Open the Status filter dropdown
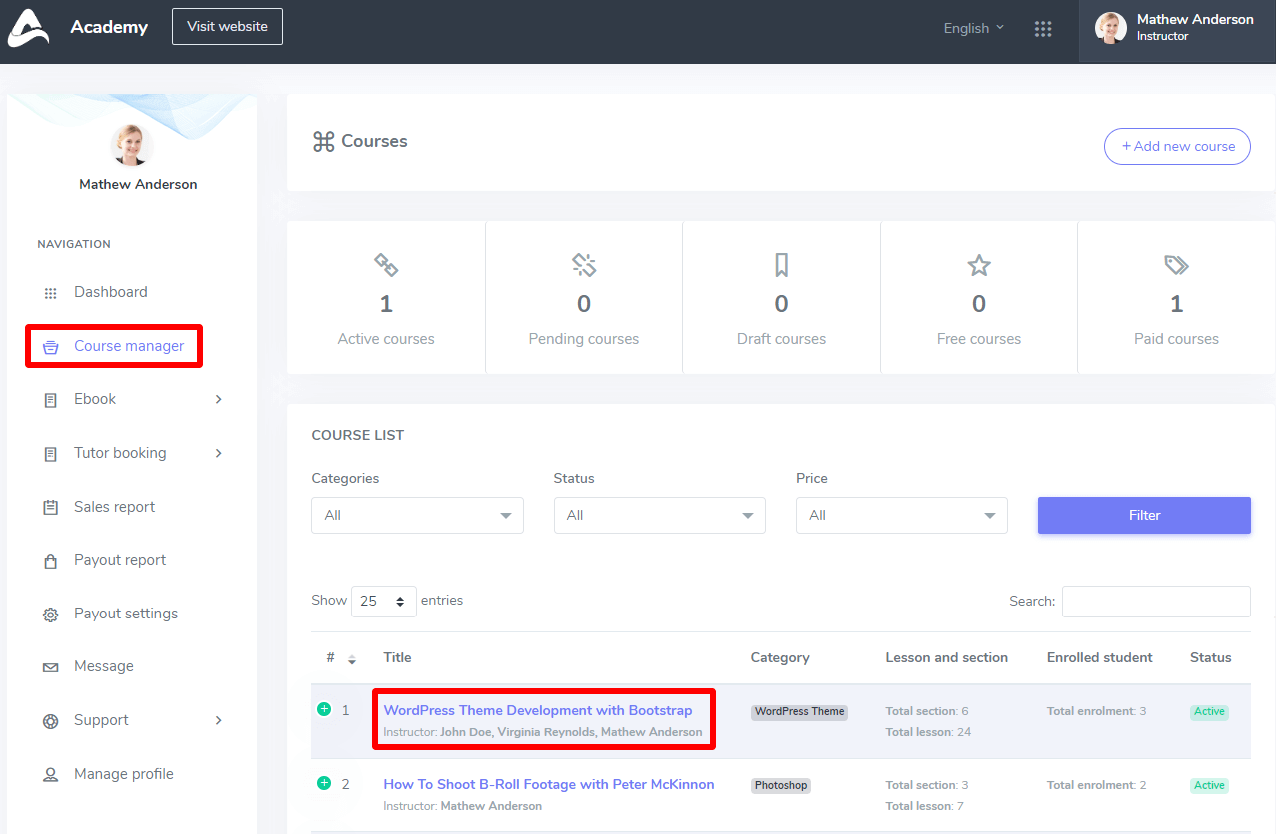The height and width of the screenshot is (834, 1276). [659, 515]
